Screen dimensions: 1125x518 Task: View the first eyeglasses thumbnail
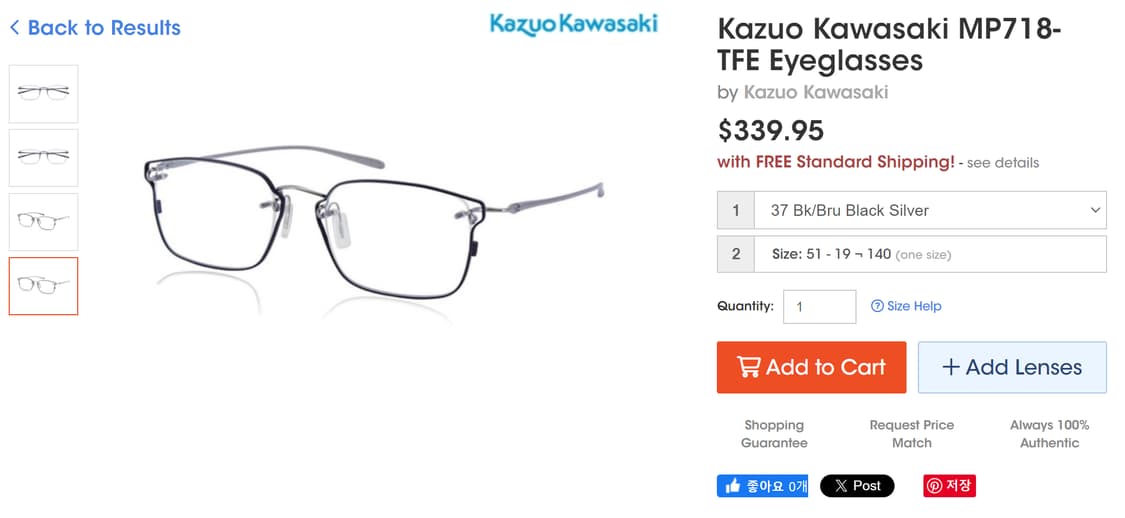click(x=43, y=94)
